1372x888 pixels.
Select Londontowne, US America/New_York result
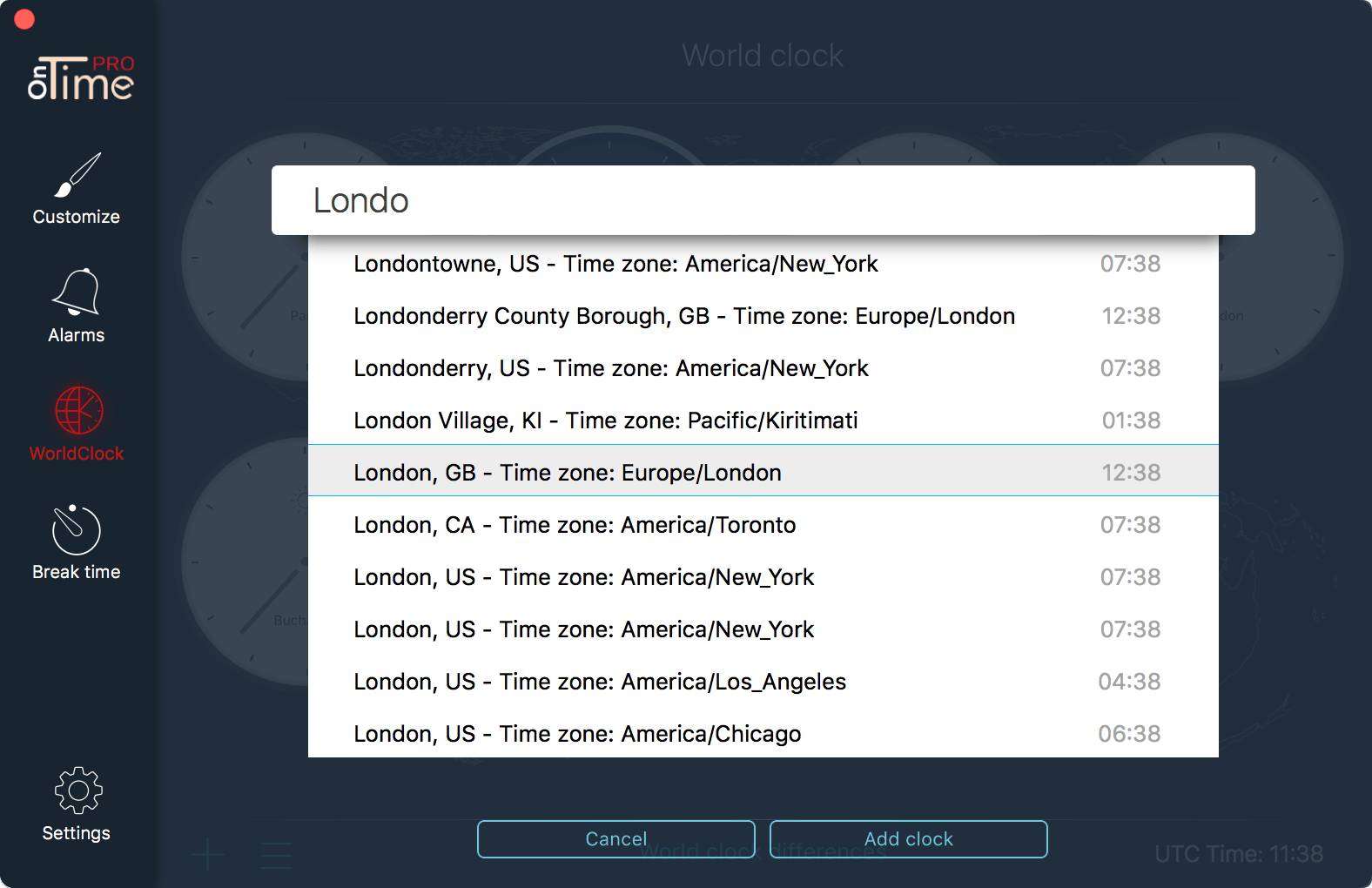[763, 264]
